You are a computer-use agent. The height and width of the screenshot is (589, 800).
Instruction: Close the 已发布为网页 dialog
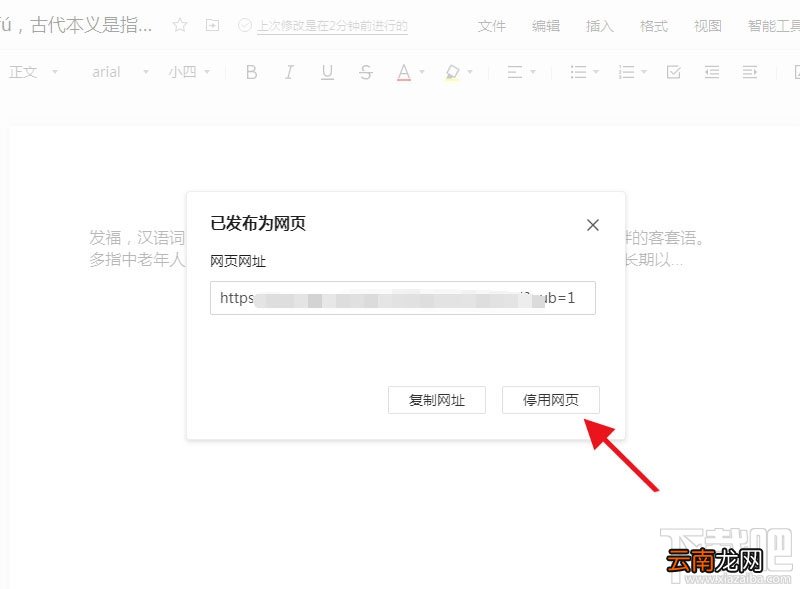[x=592, y=225]
